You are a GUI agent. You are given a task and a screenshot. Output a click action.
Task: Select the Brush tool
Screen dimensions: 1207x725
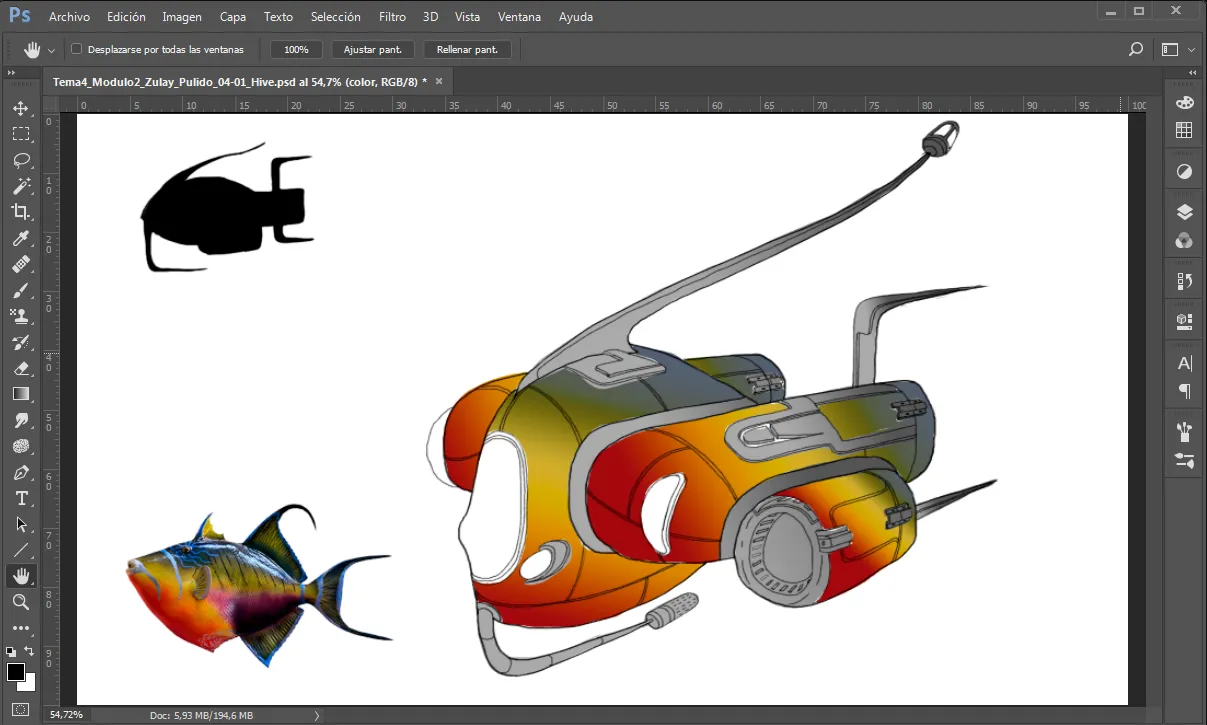tap(21, 290)
